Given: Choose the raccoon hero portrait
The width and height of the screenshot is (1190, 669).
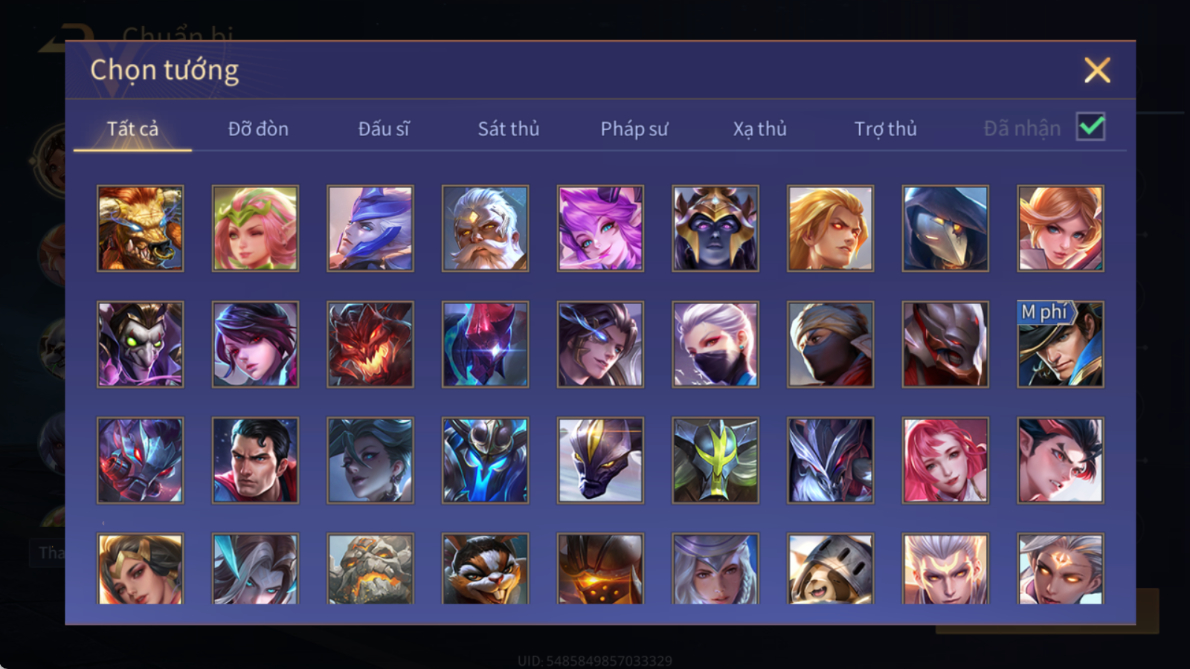Looking at the screenshot, I should coord(485,569).
